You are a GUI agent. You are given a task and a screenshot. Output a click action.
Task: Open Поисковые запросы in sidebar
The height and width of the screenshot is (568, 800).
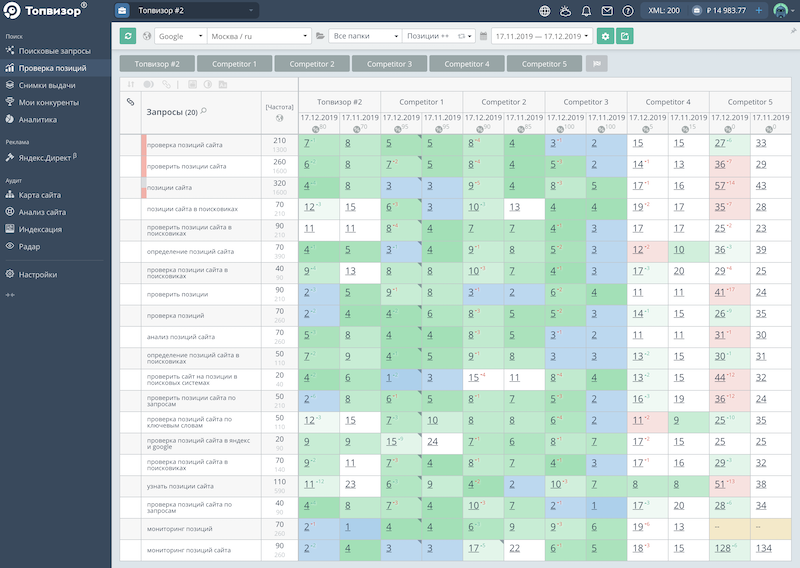(x=55, y=51)
